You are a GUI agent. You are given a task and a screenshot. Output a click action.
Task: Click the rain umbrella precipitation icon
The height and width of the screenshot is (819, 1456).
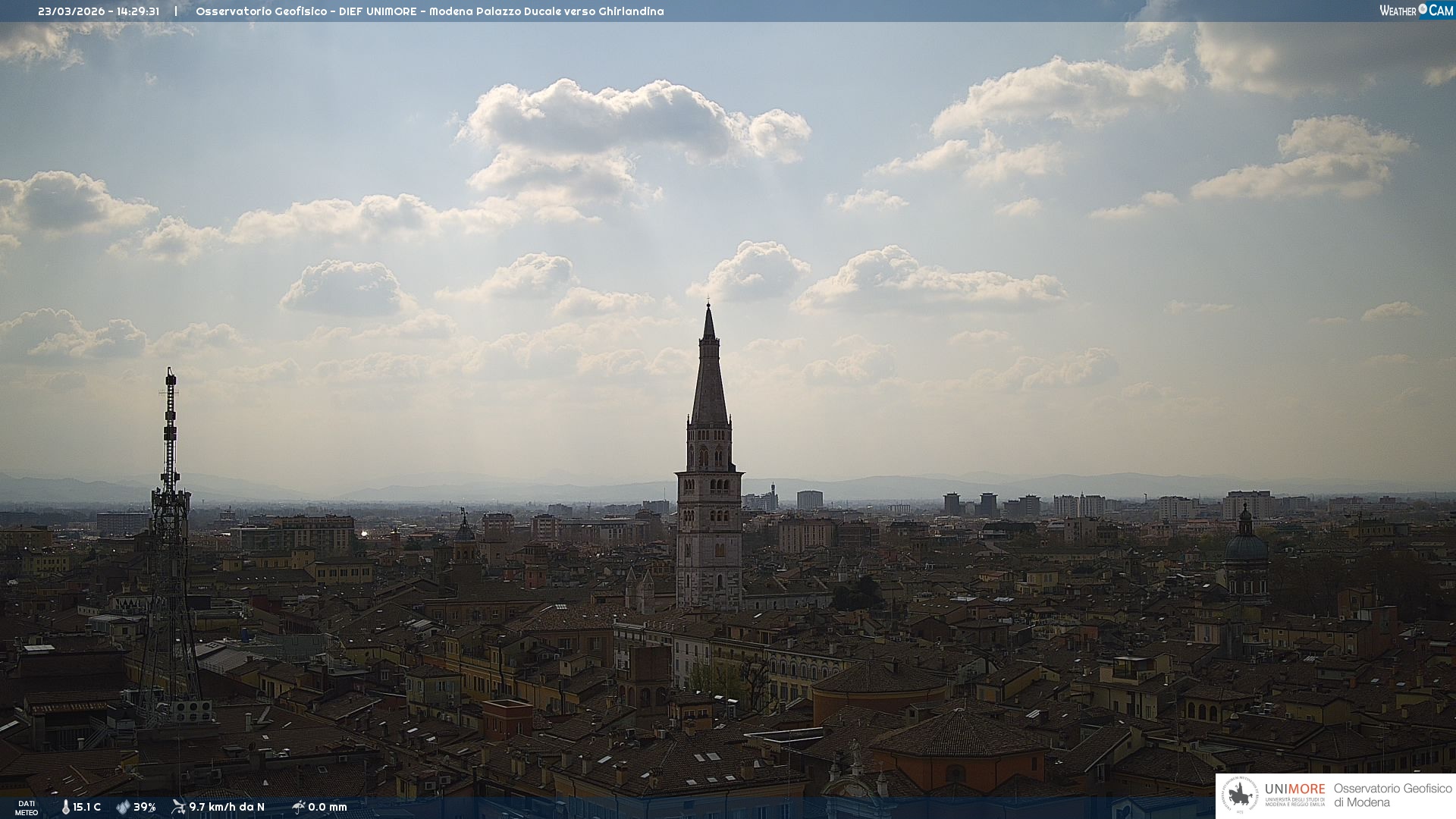point(298,807)
